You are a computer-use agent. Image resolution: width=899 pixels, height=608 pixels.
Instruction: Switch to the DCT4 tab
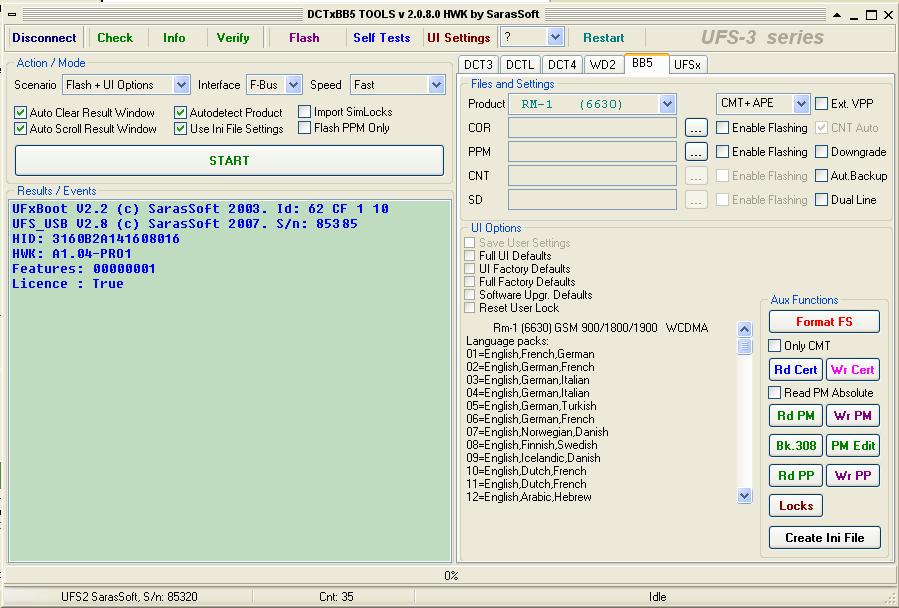pos(562,65)
